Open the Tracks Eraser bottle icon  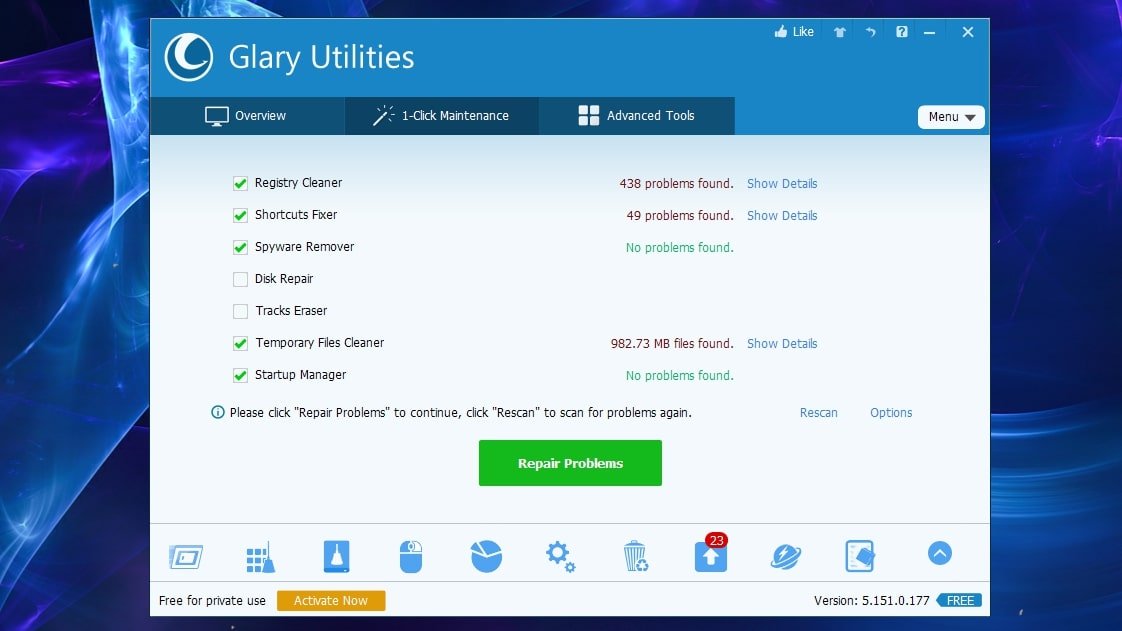tap(336, 557)
